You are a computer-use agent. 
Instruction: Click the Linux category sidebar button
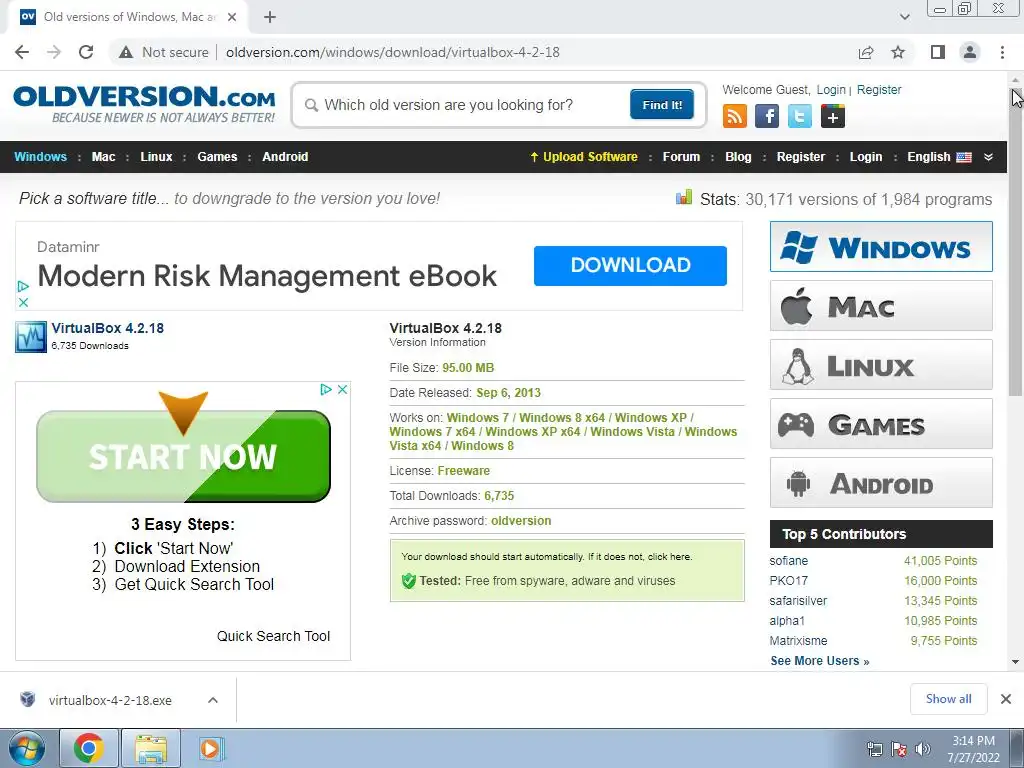point(881,364)
